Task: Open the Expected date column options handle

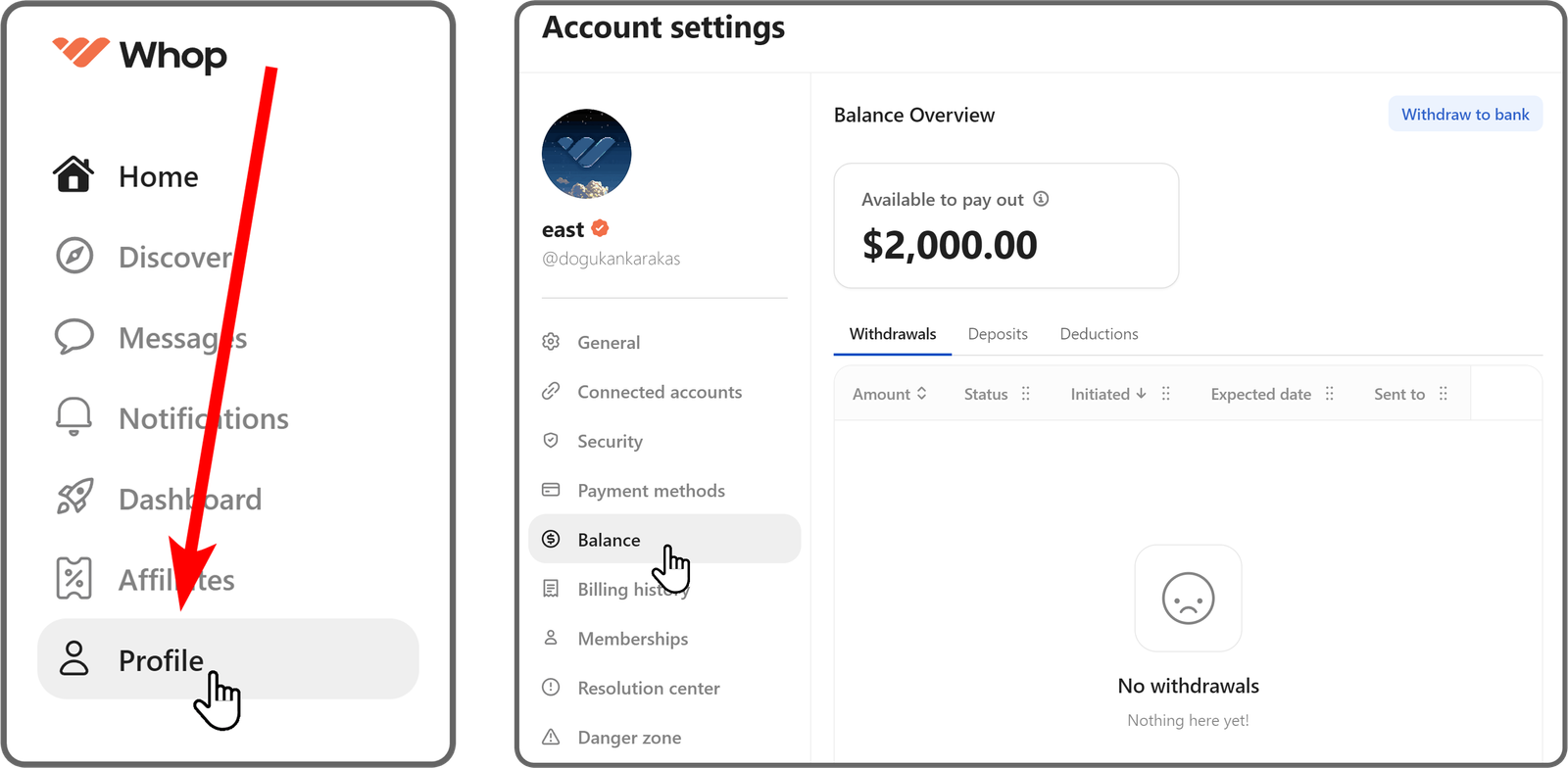Action: (x=1330, y=394)
